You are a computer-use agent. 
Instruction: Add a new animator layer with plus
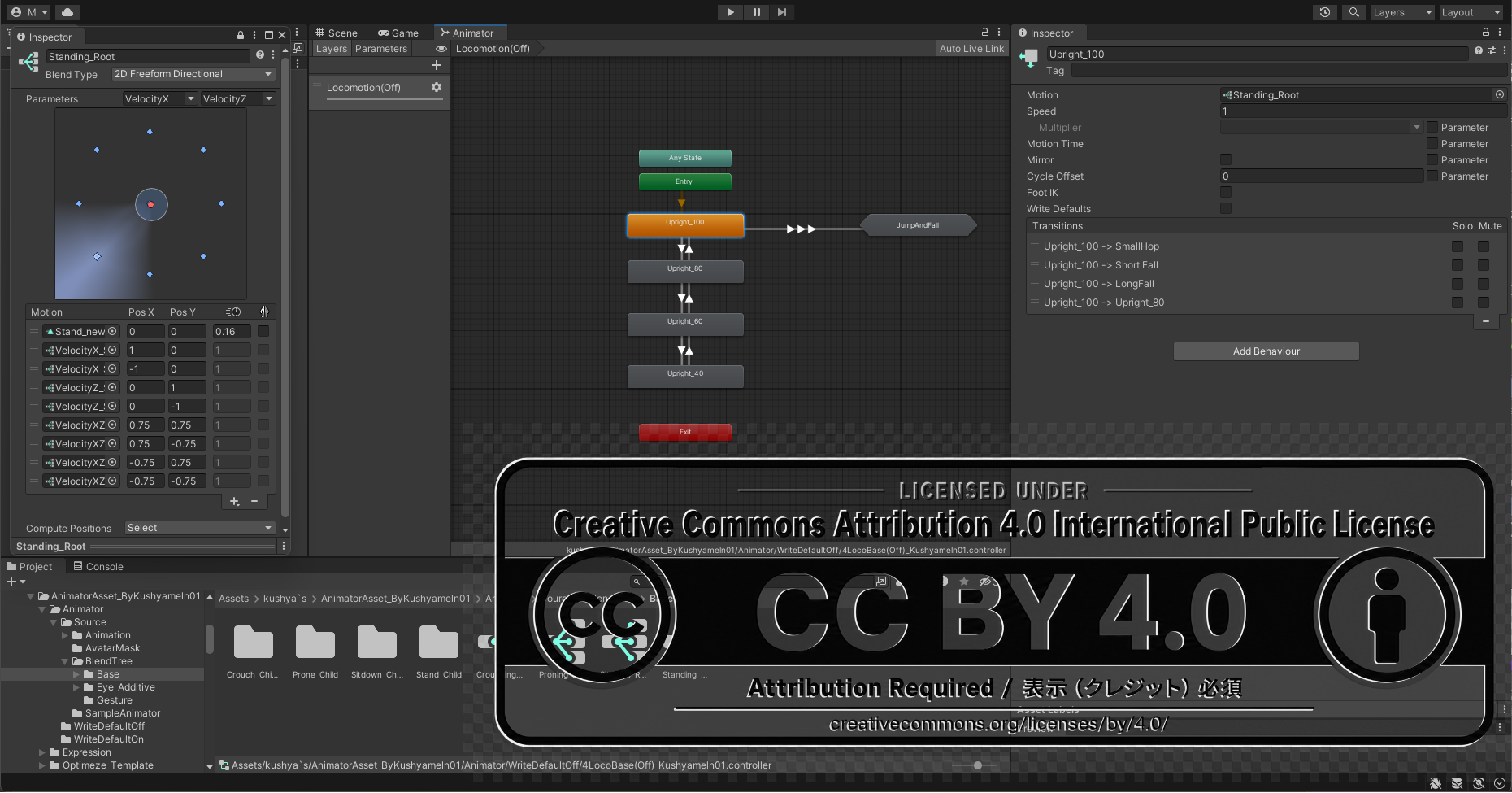[x=437, y=65]
